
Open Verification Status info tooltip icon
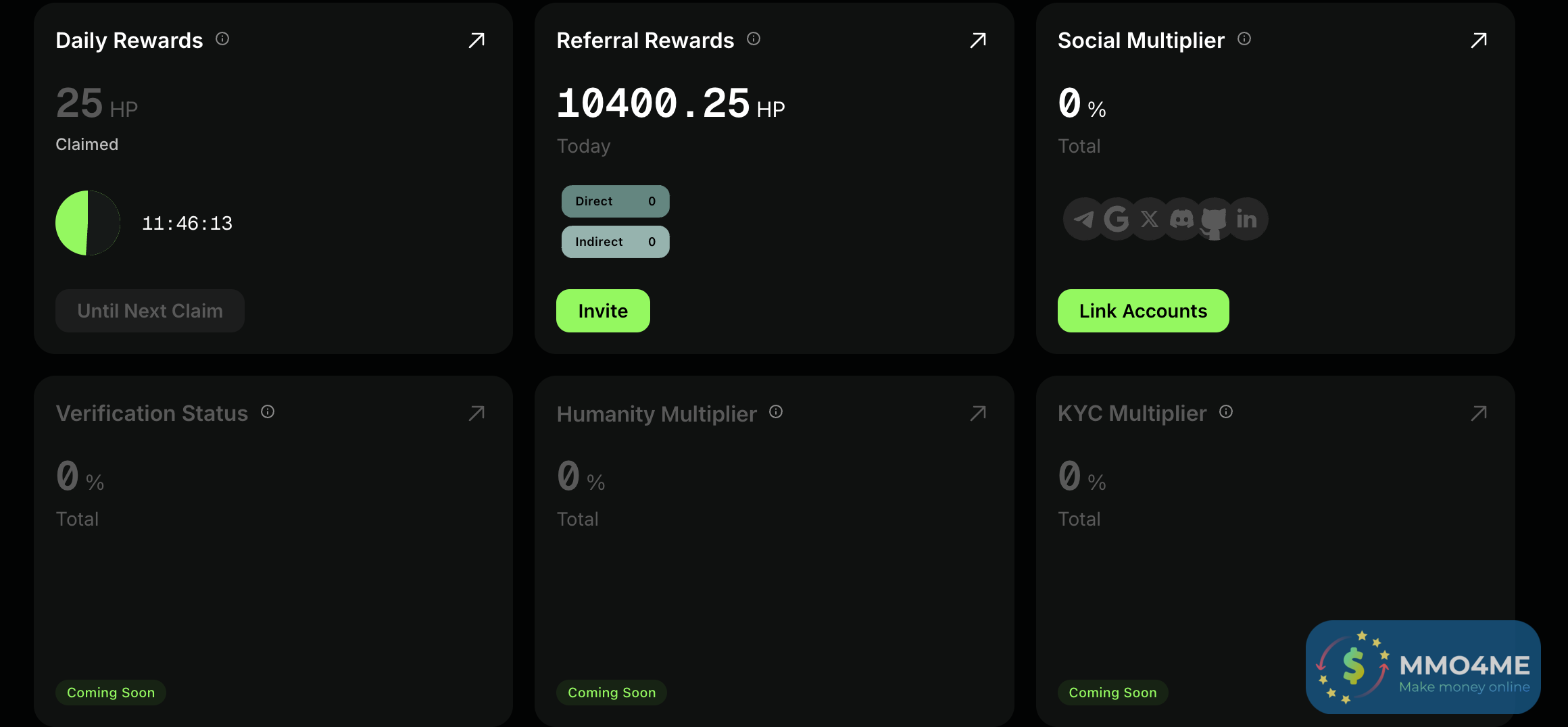coord(268,412)
